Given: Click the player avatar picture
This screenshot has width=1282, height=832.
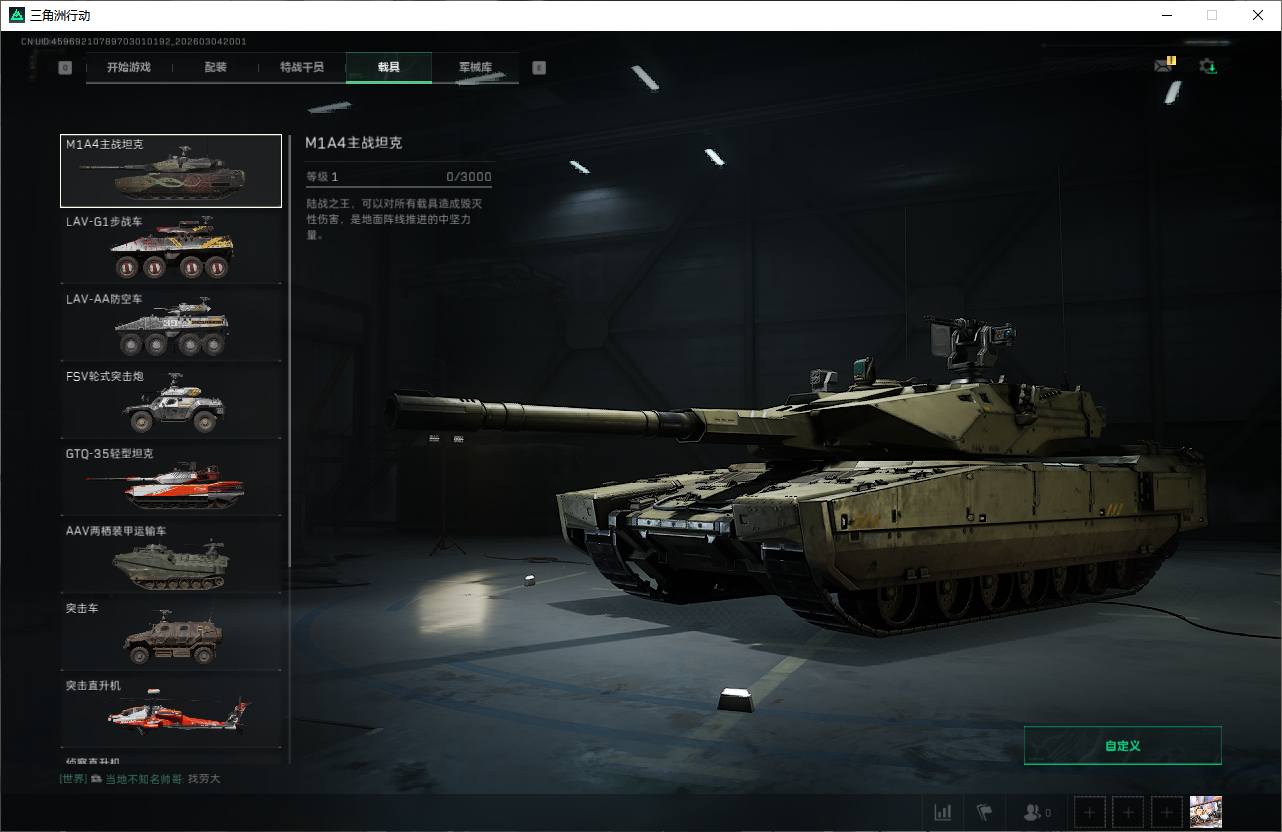Looking at the screenshot, I should [x=1206, y=812].
